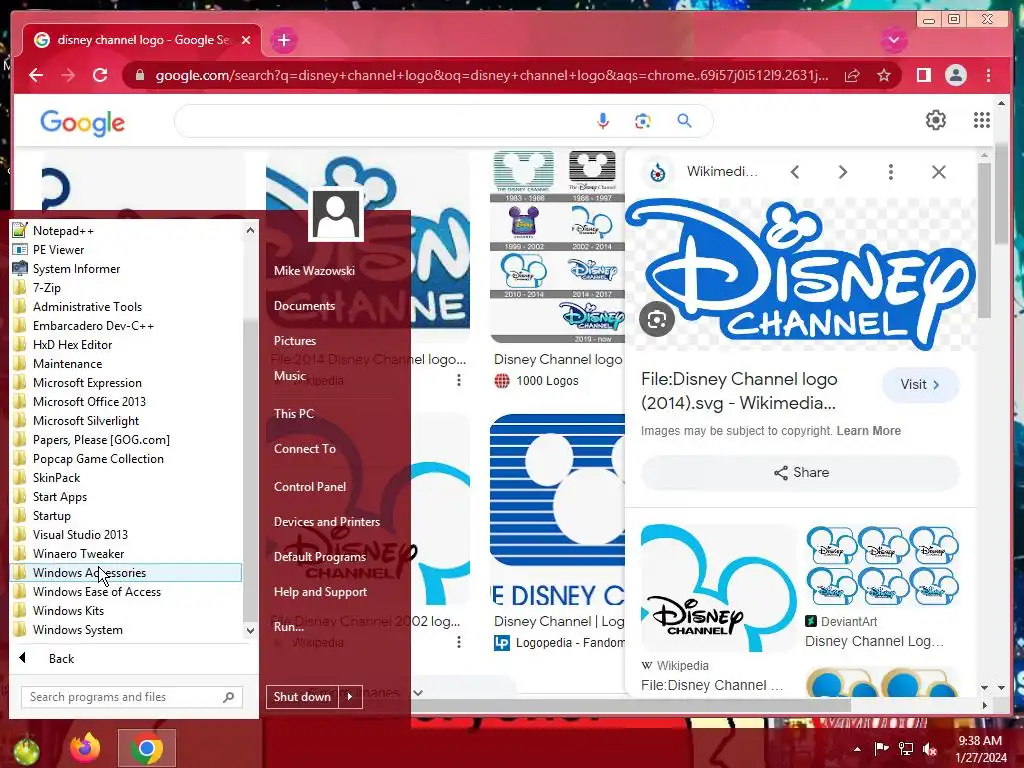Image resolution: width=1024 pixels, height=768 pixels.
Task: Show previous image in preview panel
Action: tap(795, 172)
